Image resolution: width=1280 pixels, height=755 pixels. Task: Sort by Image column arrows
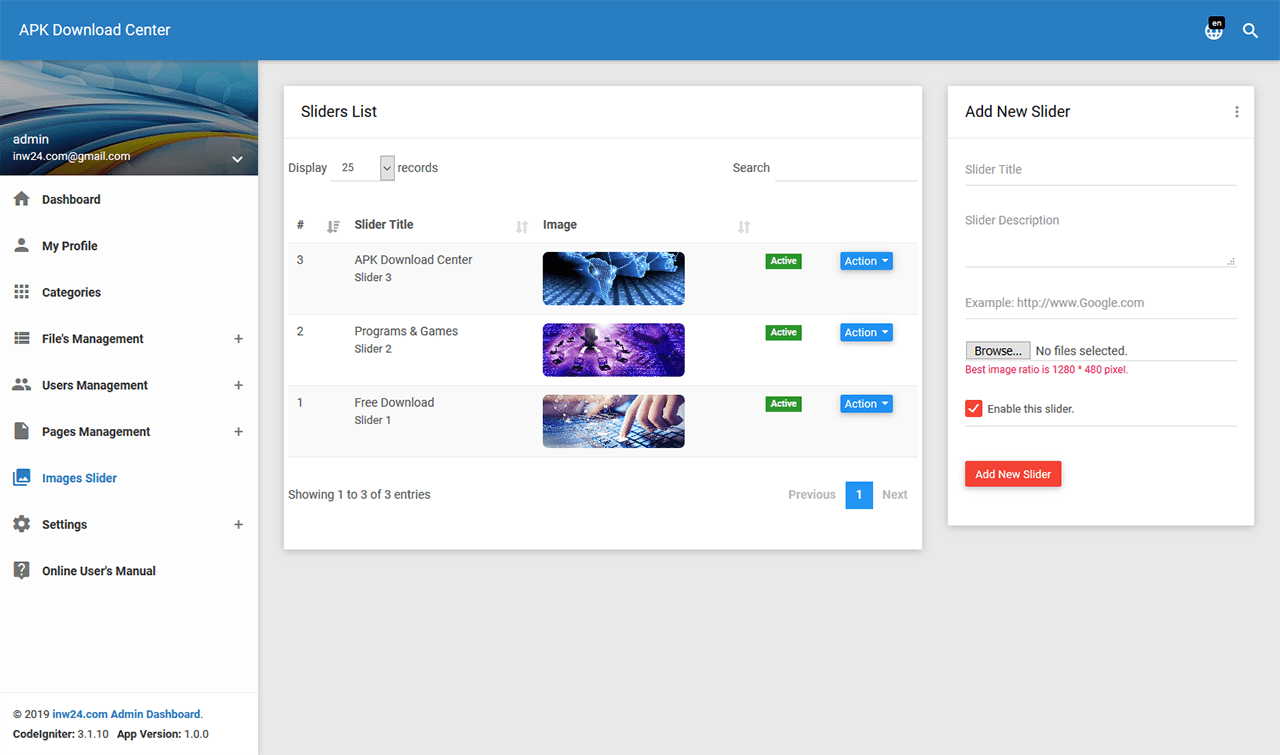(x=743, y=227)
